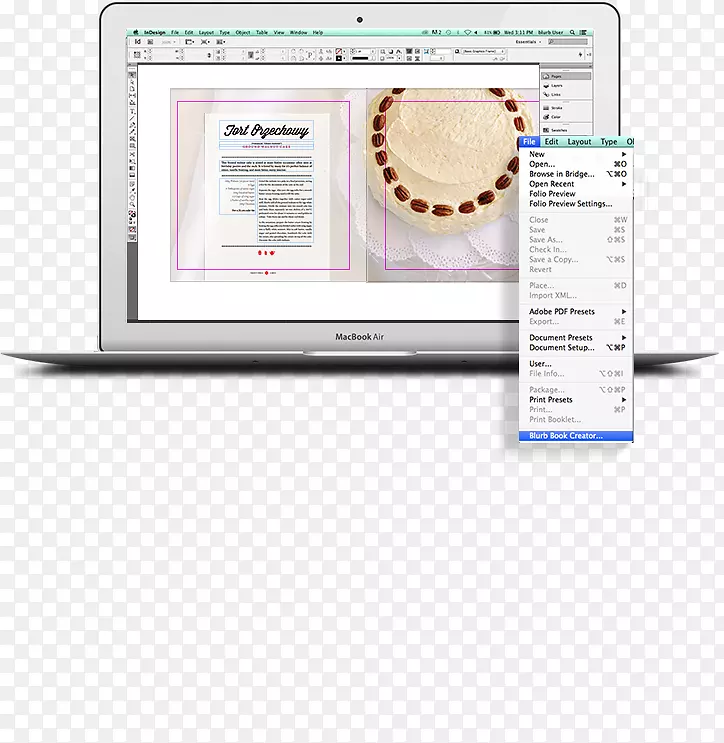Open the Essentials workspace switcher
Viewport: 724px width, 743px height.
[x=528, y=42]
